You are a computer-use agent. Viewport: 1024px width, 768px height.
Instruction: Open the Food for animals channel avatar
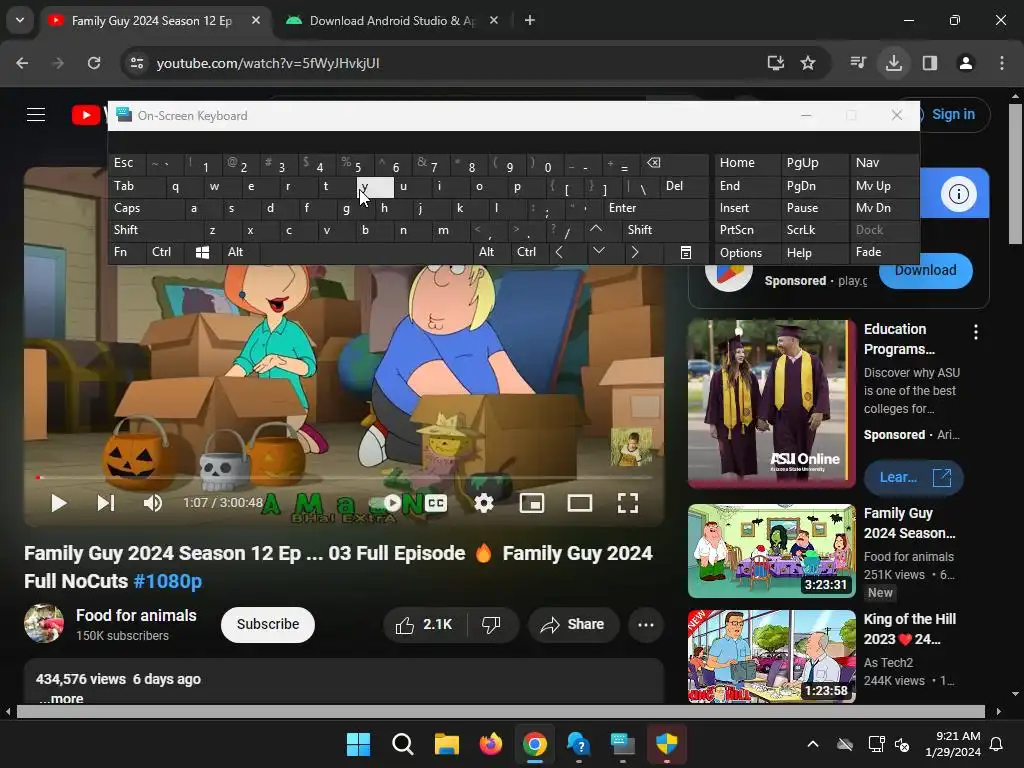[44, 624]
